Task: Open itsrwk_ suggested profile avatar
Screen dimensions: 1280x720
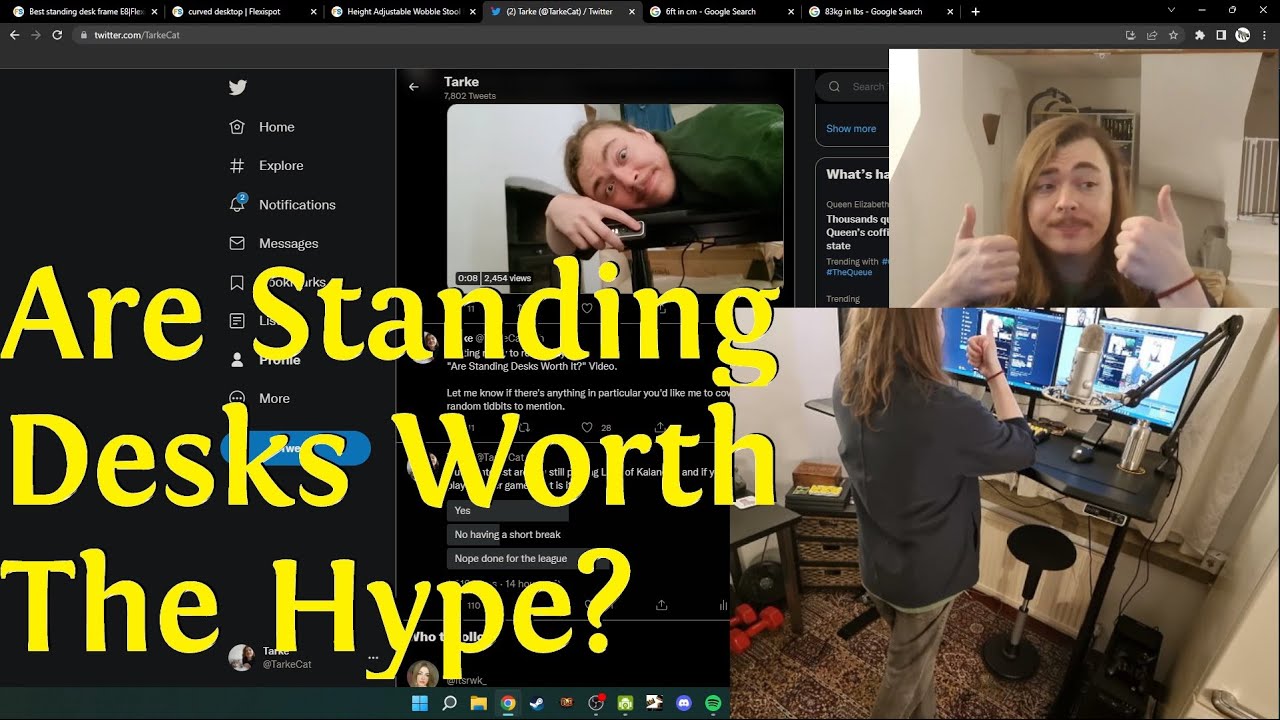Action: [422, 675]
